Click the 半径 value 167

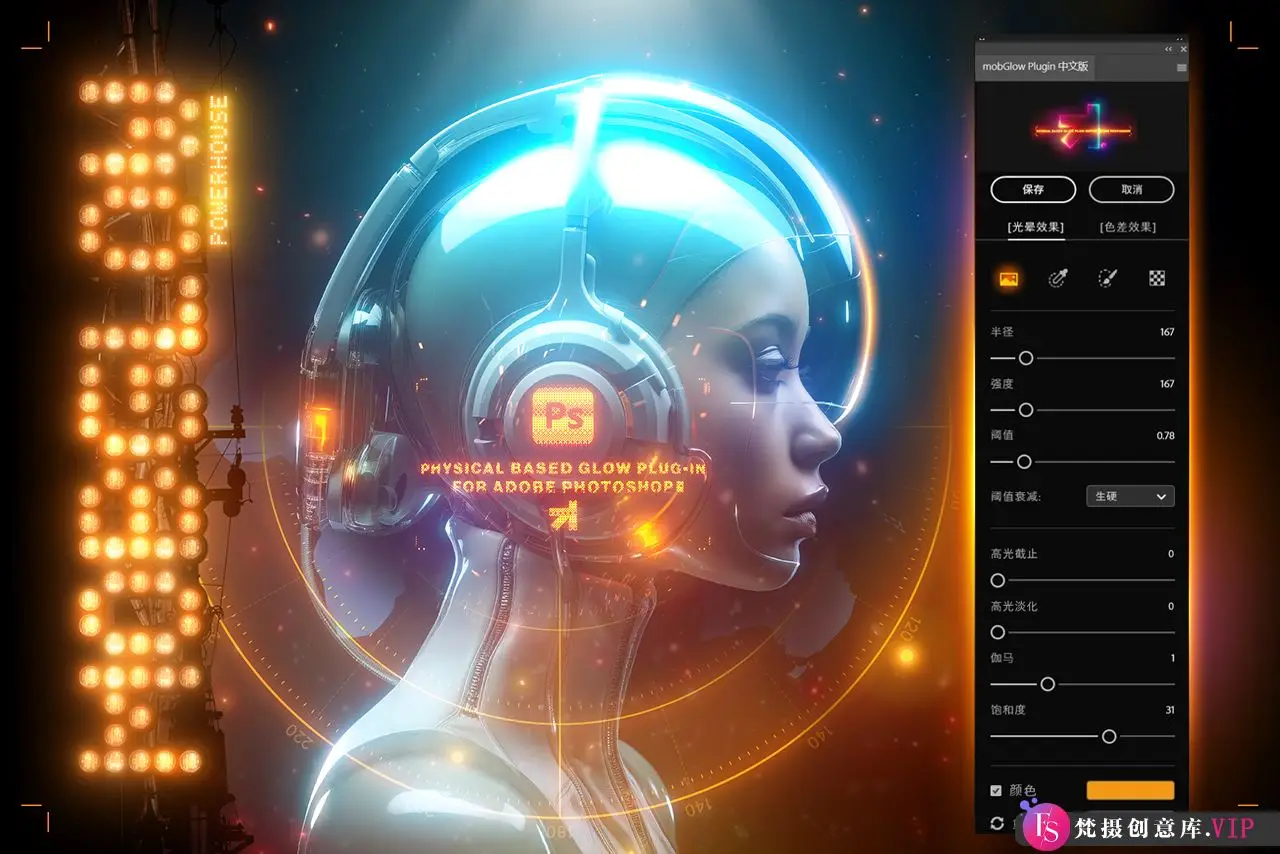[x=1167, y=332]
